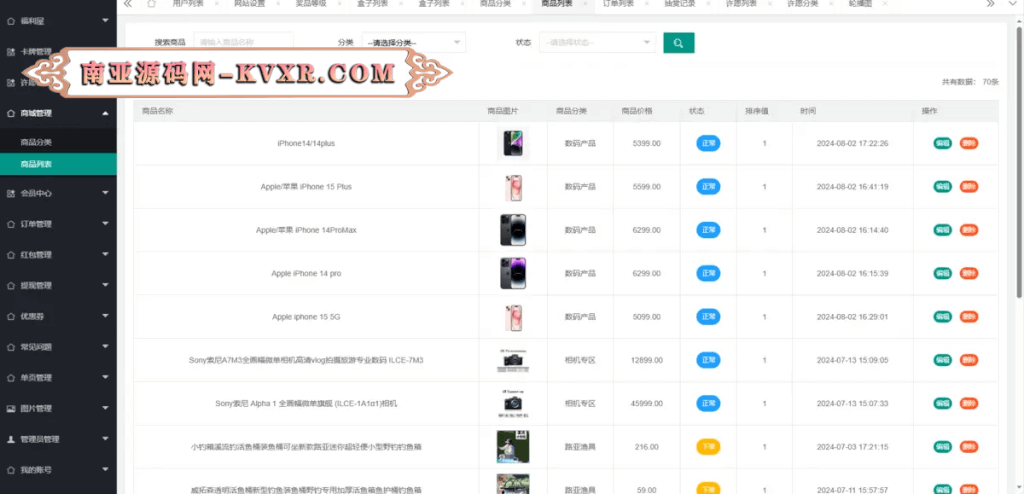Image resolution: width=1024 pixels, height=494 pixels.
Task: Toggle the 正常 status badge for iPhone14/14plus
Action: [708, 143]
